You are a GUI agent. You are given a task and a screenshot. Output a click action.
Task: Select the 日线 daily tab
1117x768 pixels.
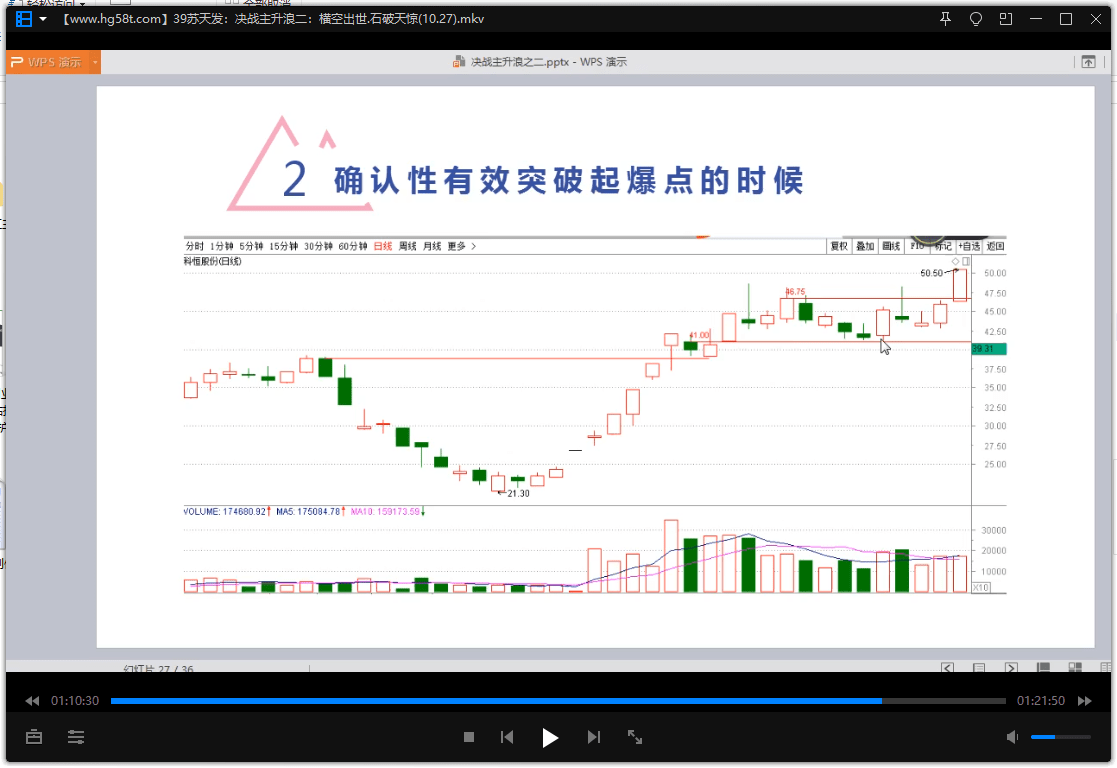pos(383,247)
